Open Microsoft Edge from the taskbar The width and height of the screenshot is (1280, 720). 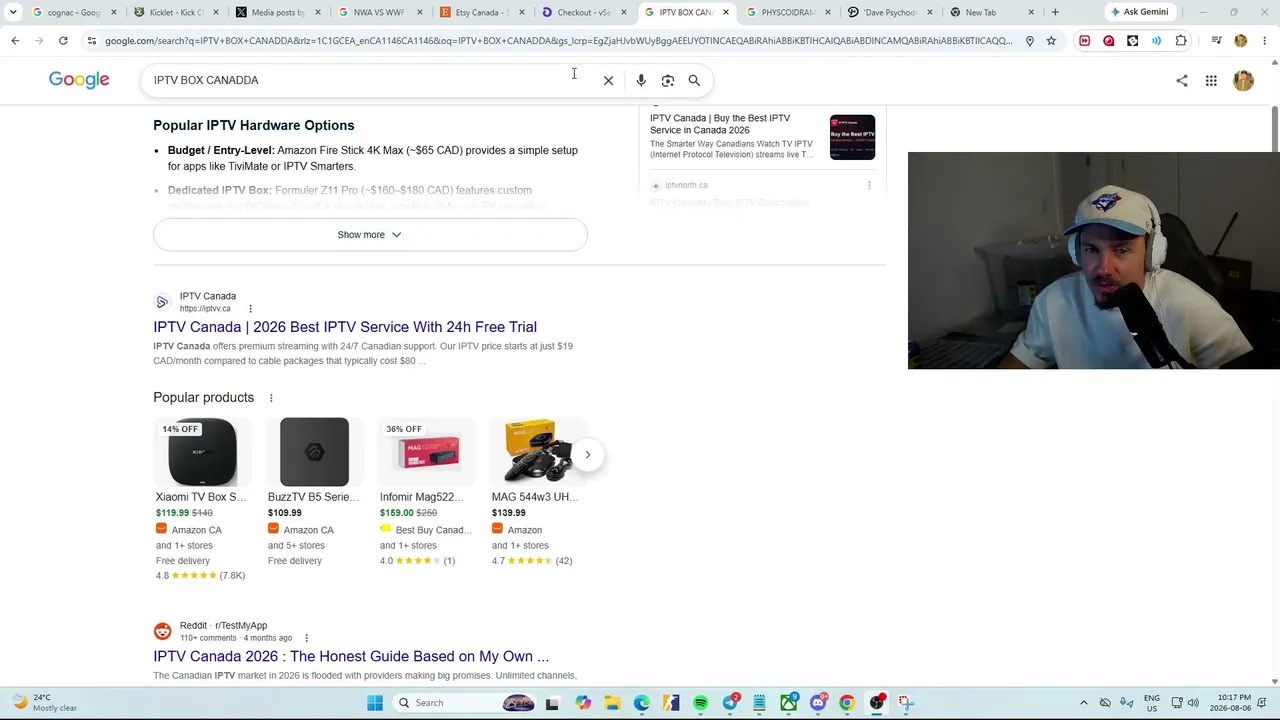(641, 703)
